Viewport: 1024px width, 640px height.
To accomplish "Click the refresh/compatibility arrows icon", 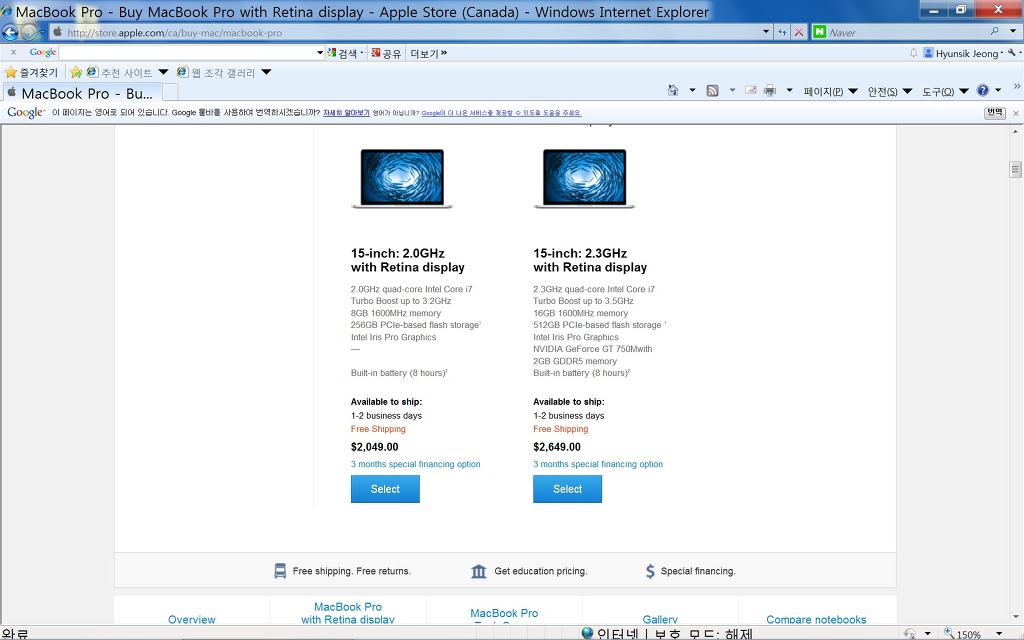I will coord(782,31).
